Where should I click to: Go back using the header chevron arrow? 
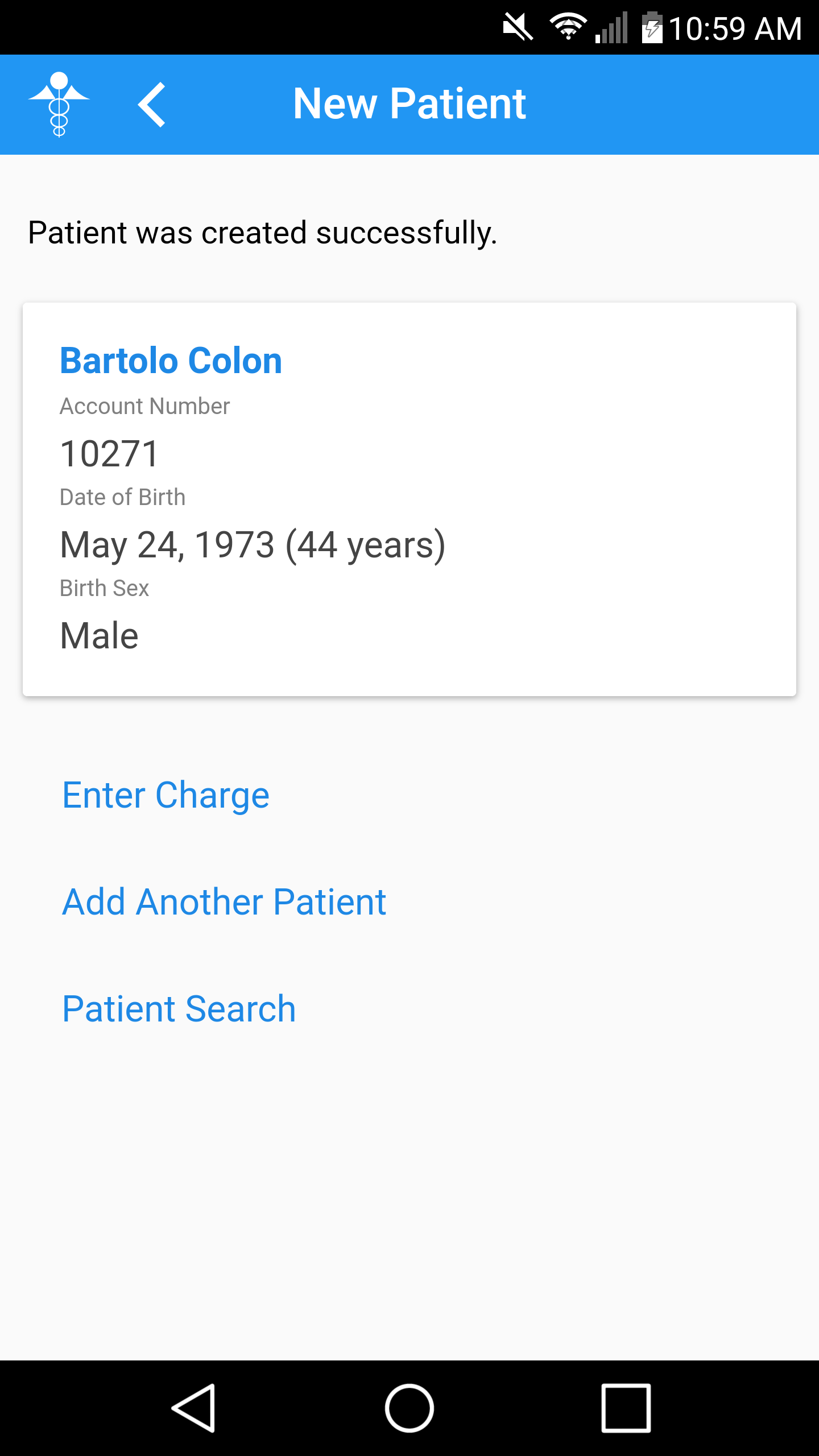click(152, 105)
